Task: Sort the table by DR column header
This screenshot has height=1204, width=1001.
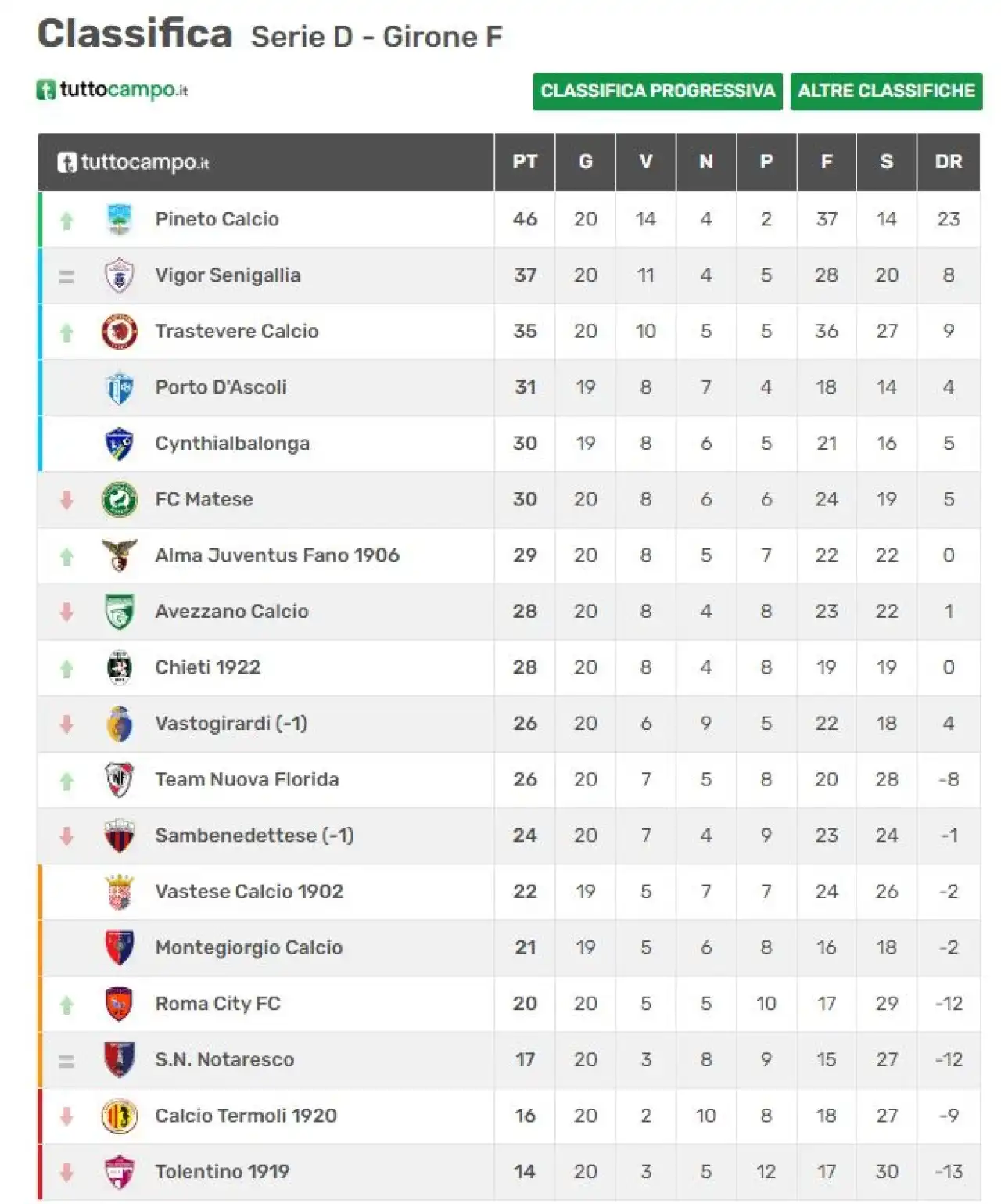Action: [x=948, y=162]
